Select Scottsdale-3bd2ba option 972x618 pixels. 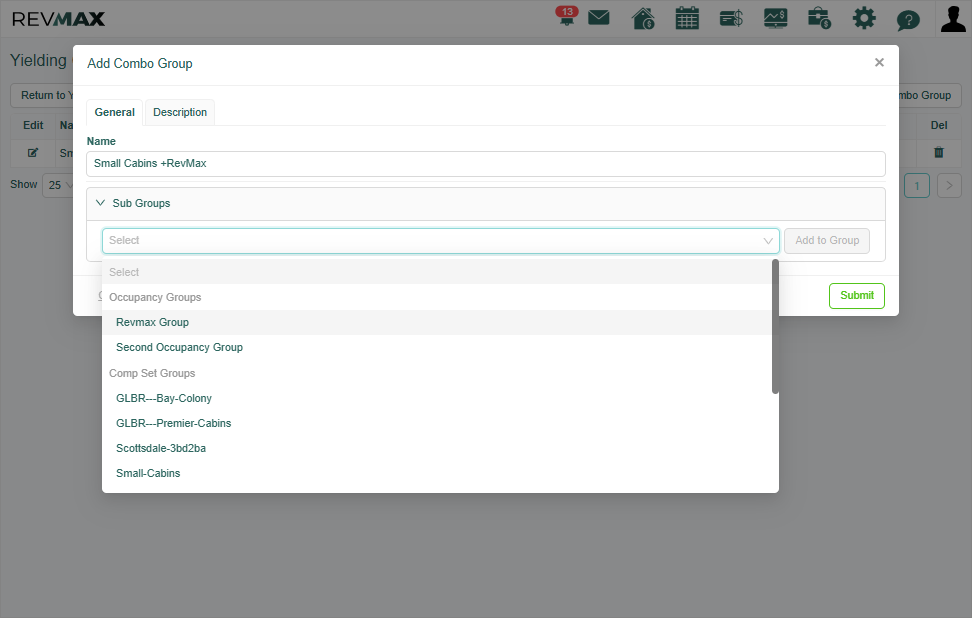437,448
